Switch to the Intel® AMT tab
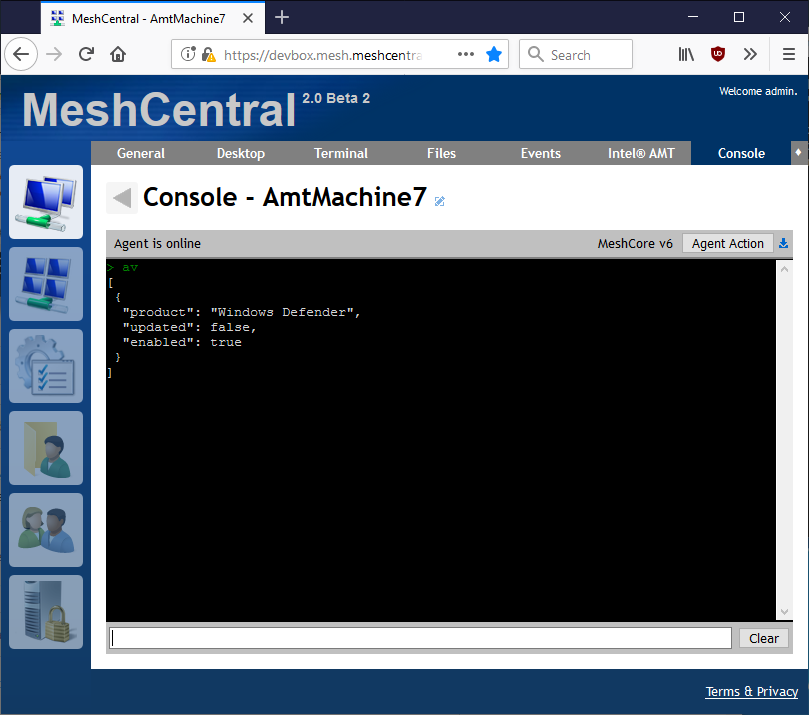 (641, 153)
